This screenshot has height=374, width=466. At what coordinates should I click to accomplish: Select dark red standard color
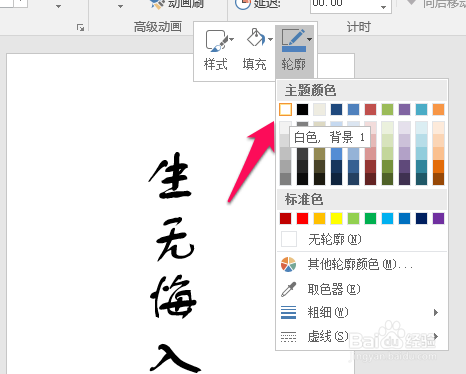pos(286,219)
